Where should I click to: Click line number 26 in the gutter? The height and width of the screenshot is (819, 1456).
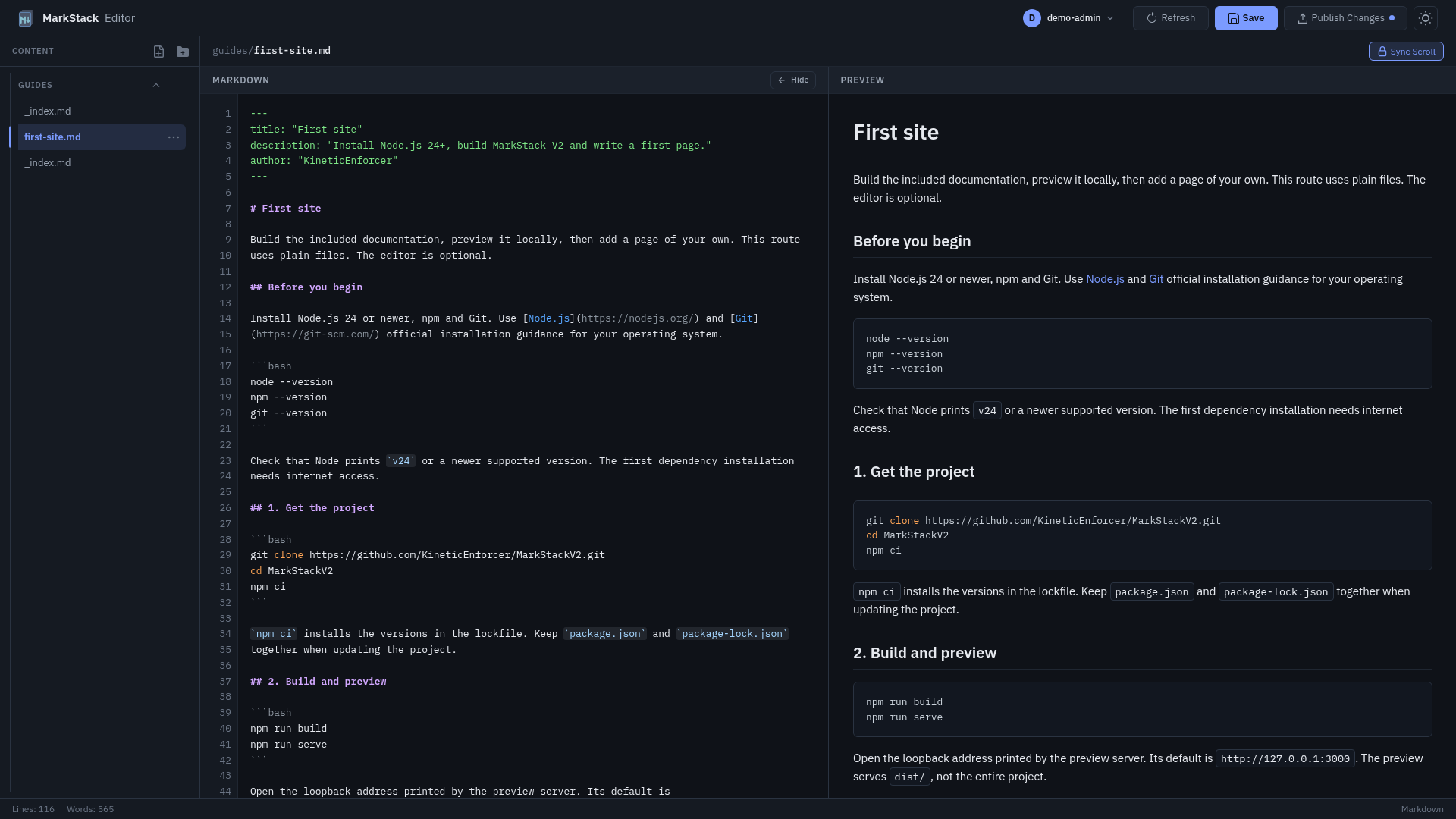pyautogui.click(x=225, y=508)
